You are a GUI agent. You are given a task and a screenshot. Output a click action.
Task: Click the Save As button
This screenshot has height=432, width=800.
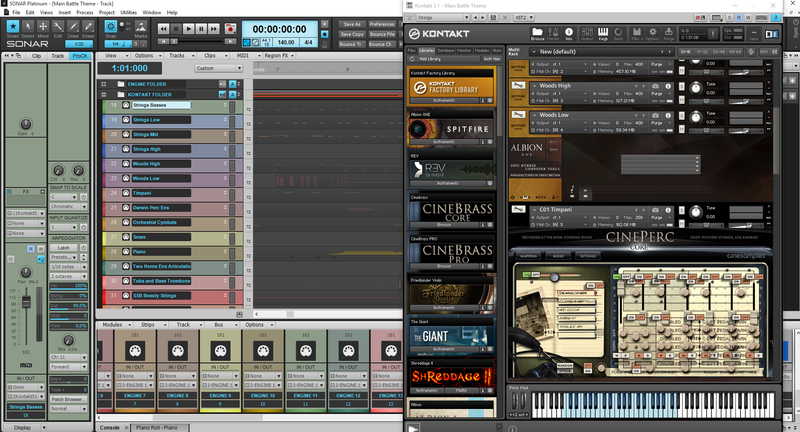(x=352, y=22)
